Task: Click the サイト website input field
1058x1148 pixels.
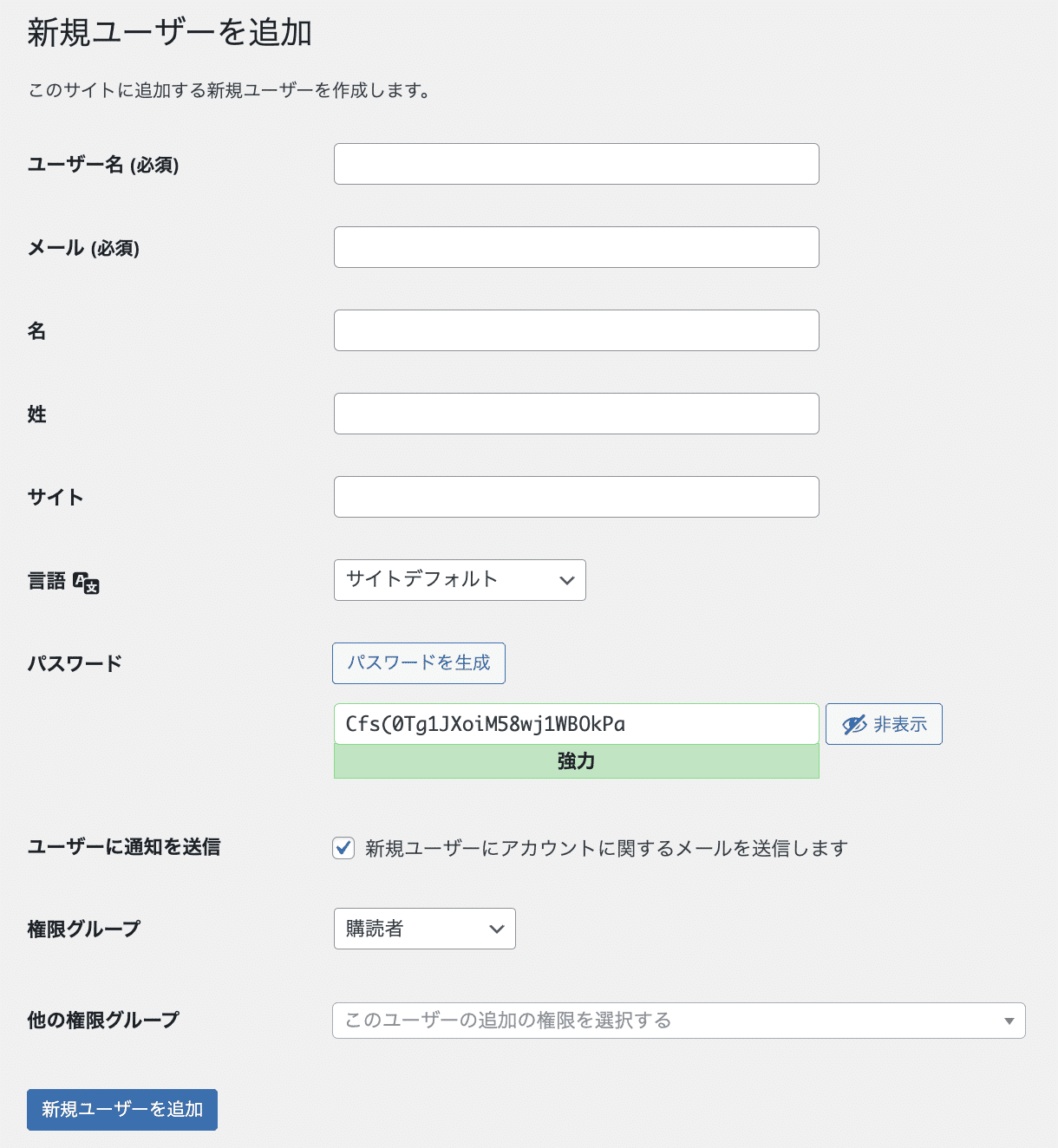Action: (576, 497)
